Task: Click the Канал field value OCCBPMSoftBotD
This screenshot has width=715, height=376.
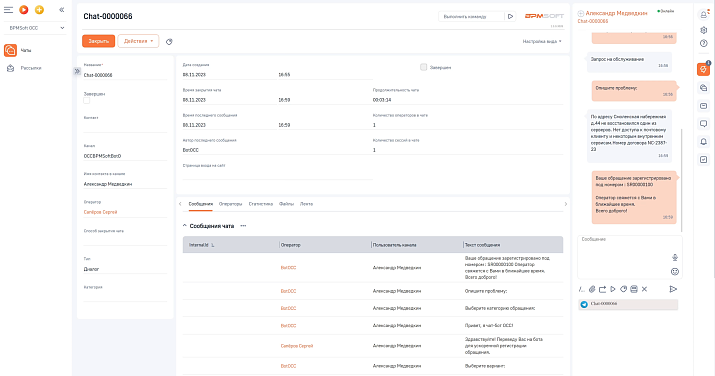Action: 125,156
